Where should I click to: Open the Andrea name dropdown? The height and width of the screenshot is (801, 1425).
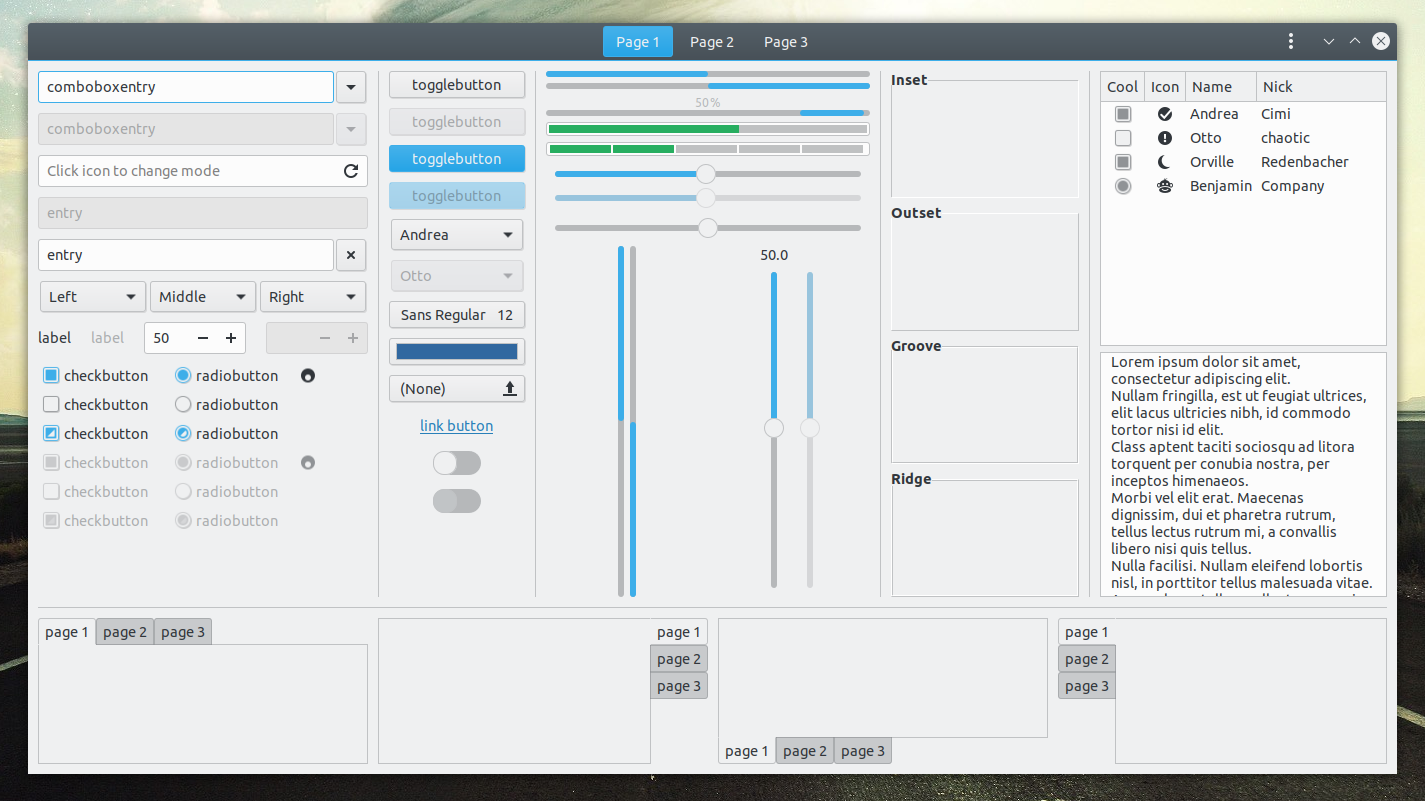[x=457, y=234]
